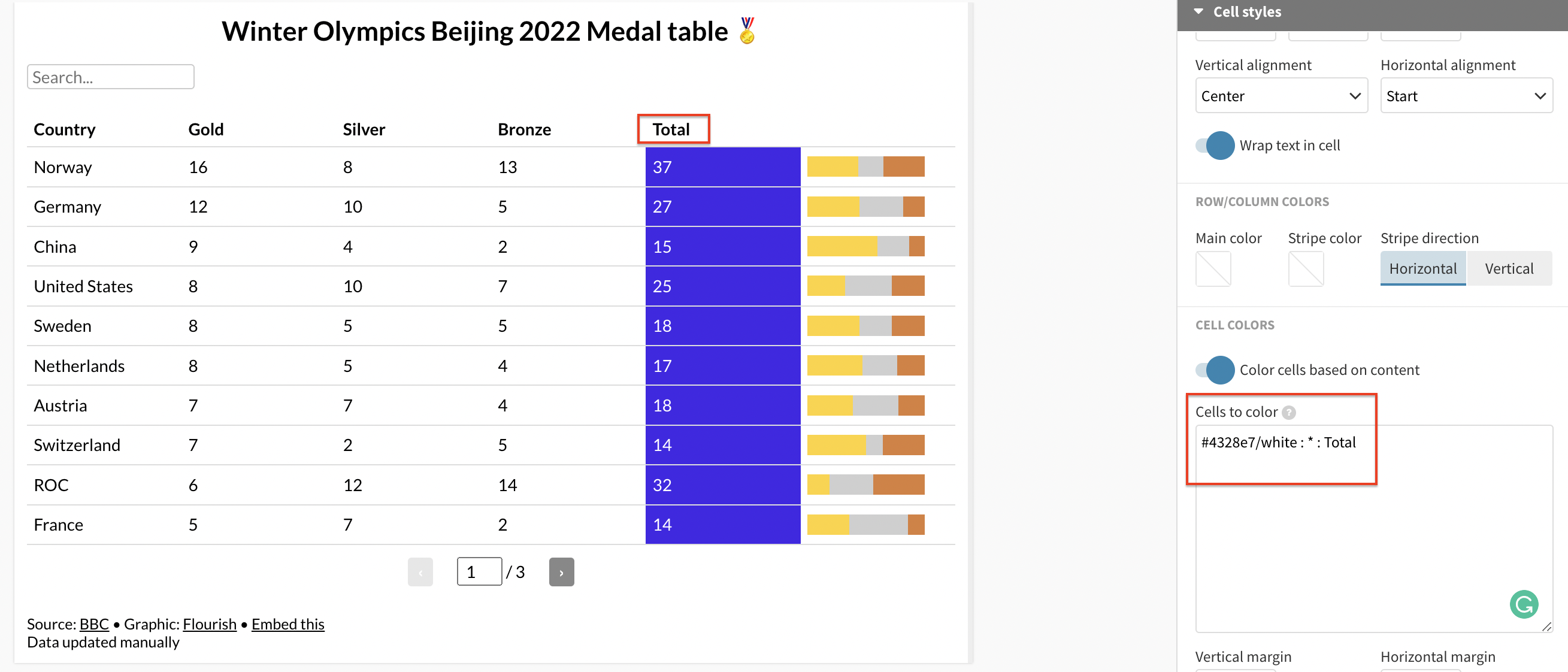Turn off Color cells based on content
The width and height of the screenshot is (1568, 672).
coord(1216,370)
